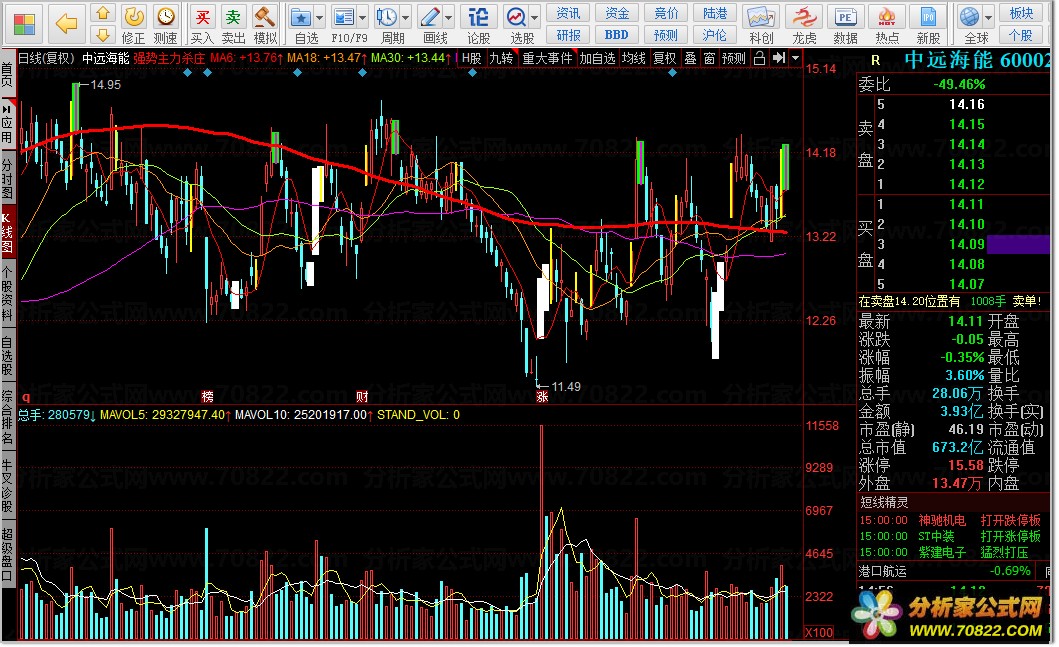Viewport: 1059px width, 647px height.
Task: Click the yellow up arrow button
Action: click(x=103, y=13)
